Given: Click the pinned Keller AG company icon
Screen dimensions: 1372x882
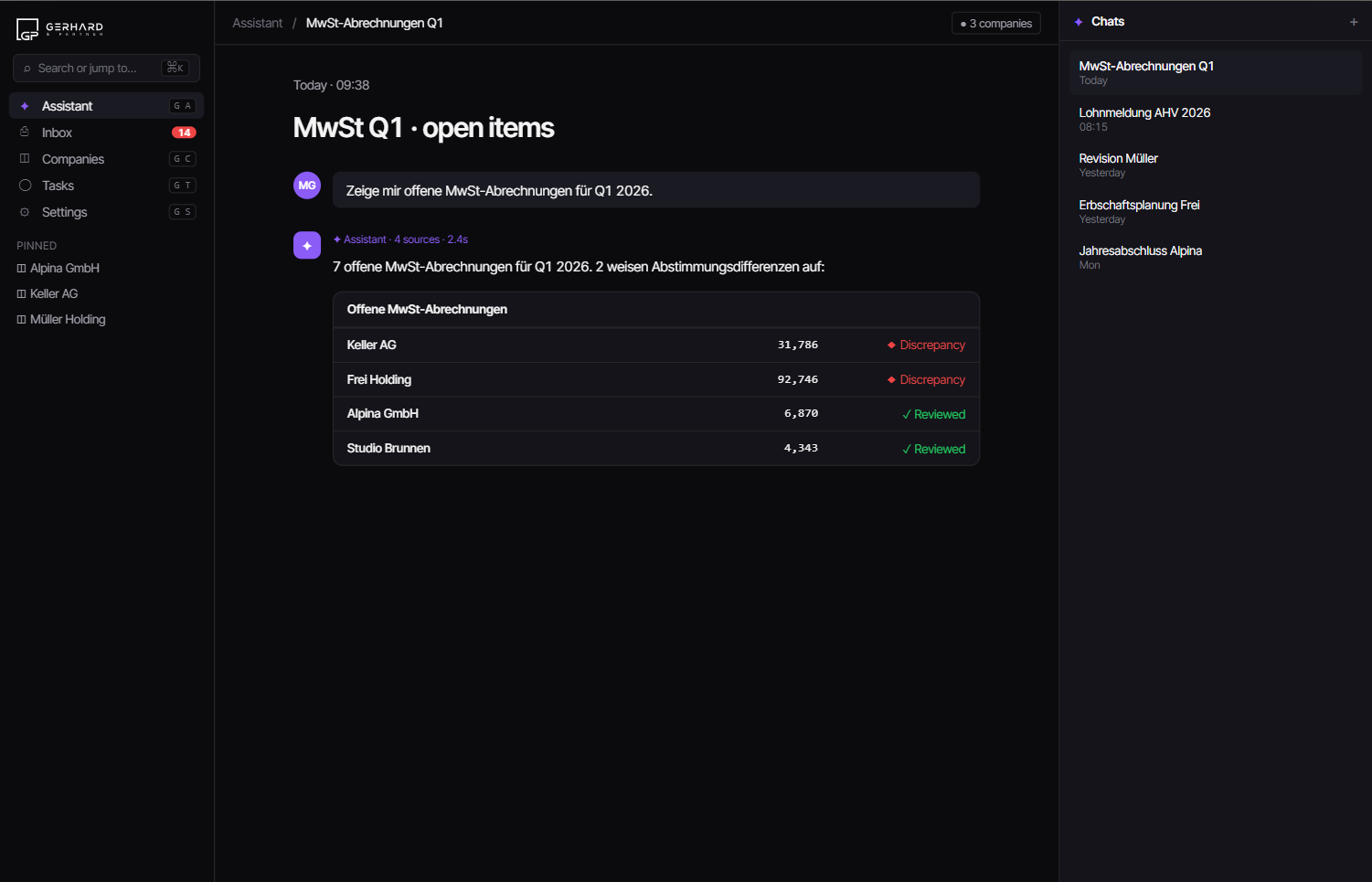Looking at the screenshot, I should 21,294.
